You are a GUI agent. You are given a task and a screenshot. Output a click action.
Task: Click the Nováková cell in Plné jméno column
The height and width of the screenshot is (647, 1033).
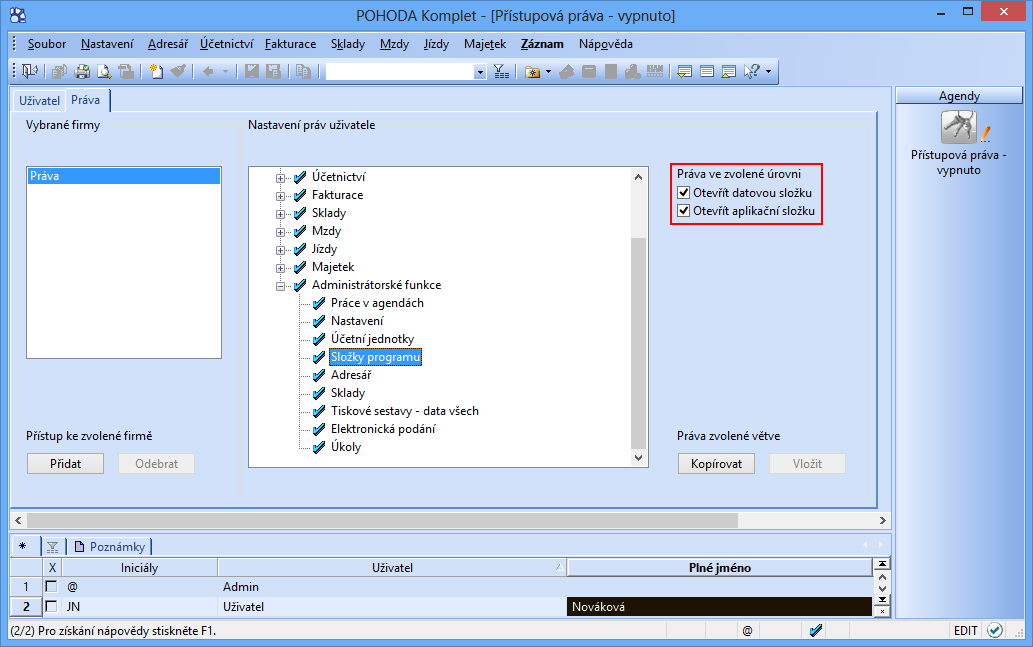719,607
